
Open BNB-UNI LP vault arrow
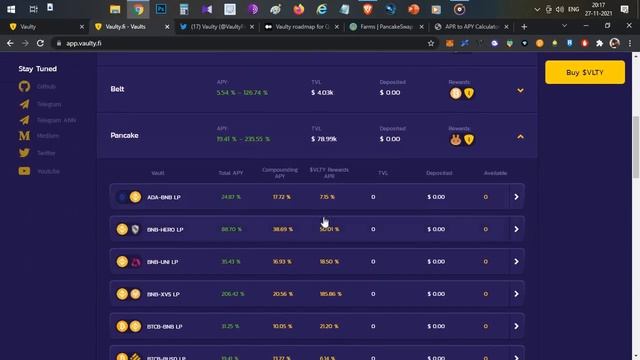point(516,262)
